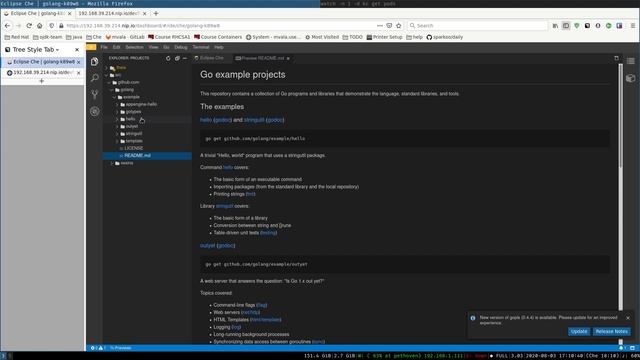Click the explorer refresh icon
This screenshot has height=360, width=640.
168,58
